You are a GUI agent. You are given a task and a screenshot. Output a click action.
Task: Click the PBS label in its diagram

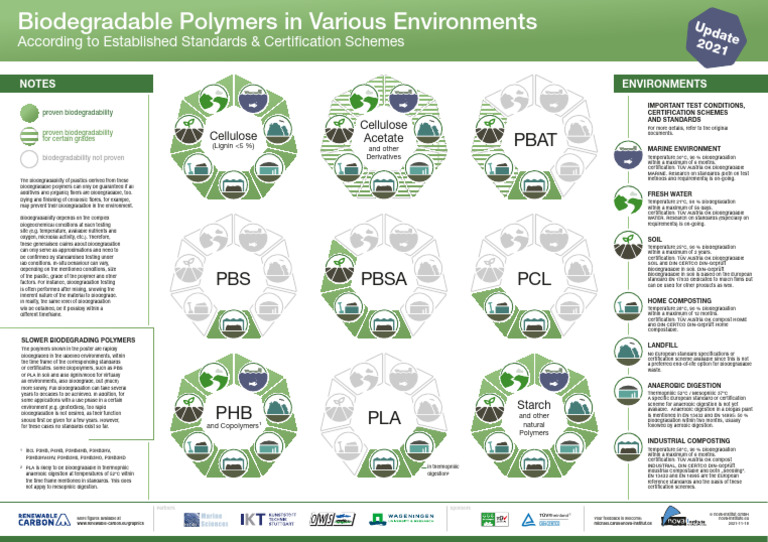click(233, 279)
